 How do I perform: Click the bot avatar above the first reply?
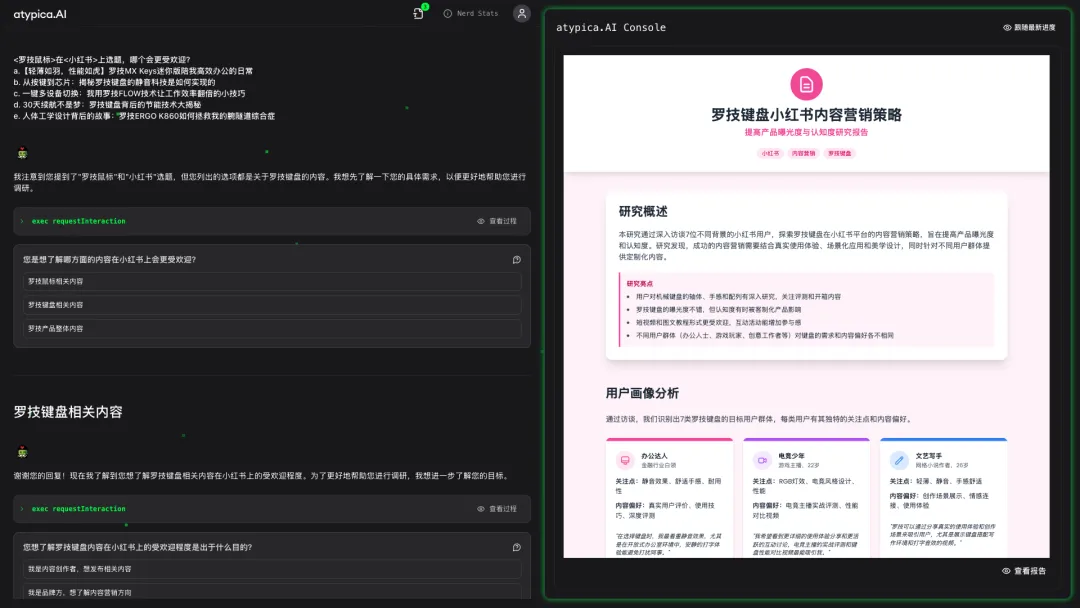[x=22, y=153]
